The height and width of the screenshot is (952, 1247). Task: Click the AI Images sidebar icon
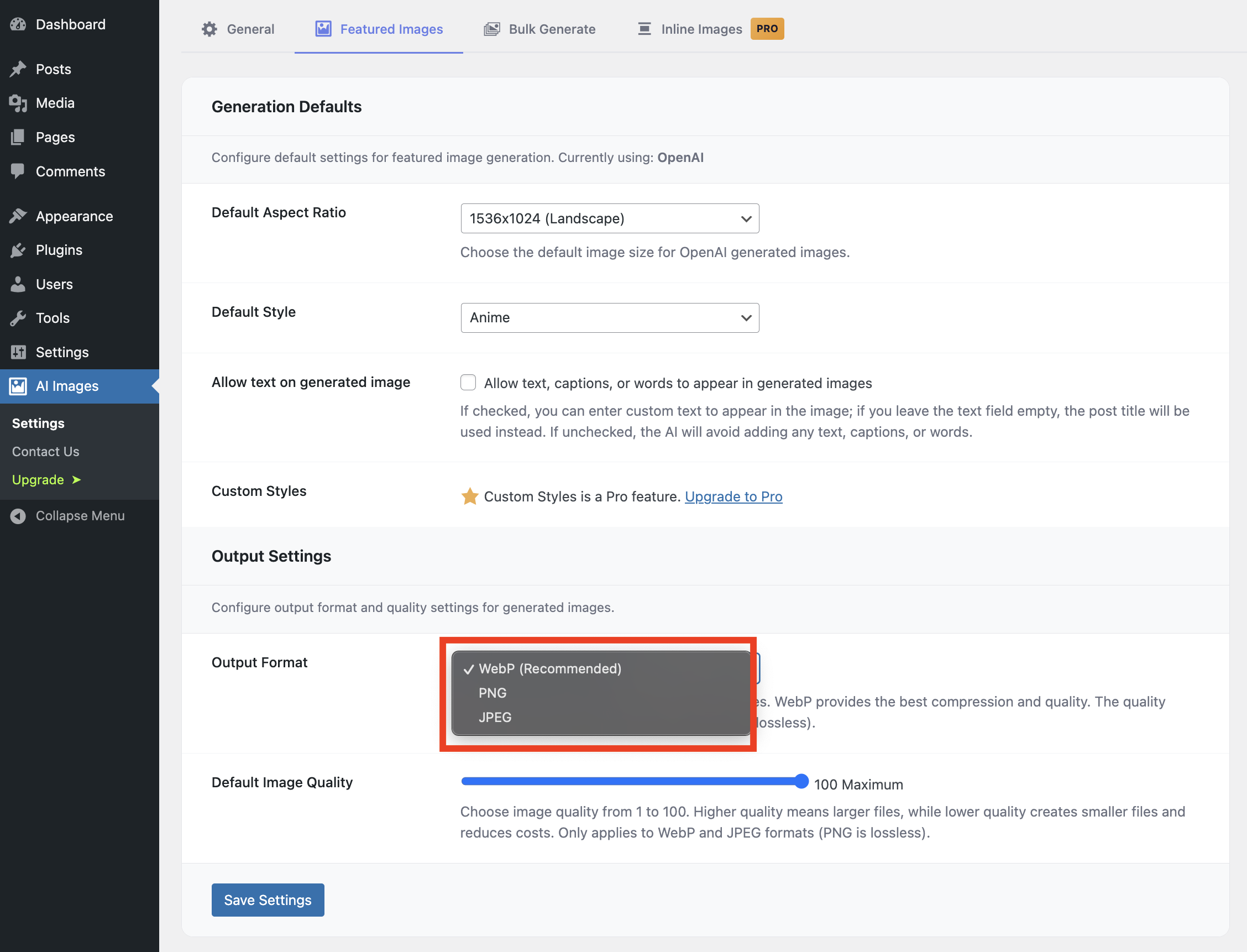click(x=18, y=386)
